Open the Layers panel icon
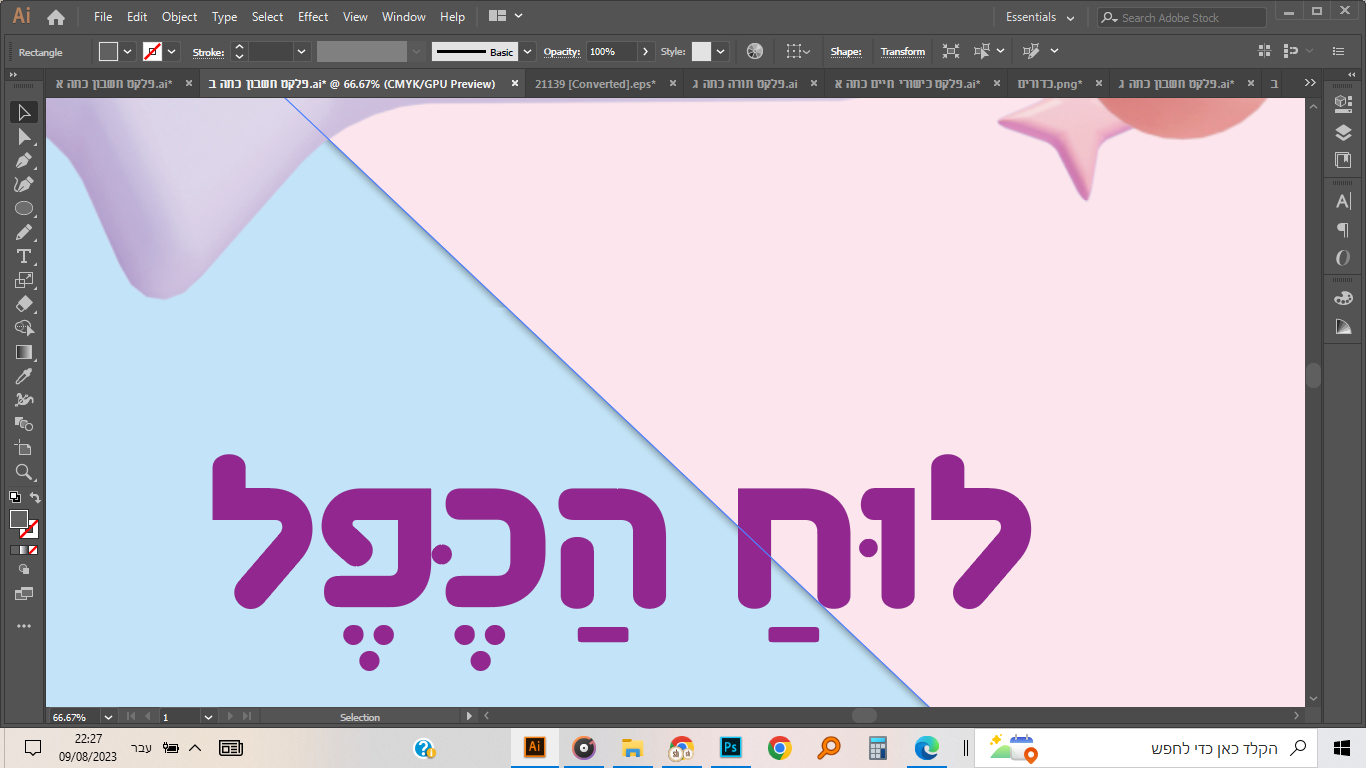The width and height of the screenshot is (1366, 768). (x=1343, y=133)
